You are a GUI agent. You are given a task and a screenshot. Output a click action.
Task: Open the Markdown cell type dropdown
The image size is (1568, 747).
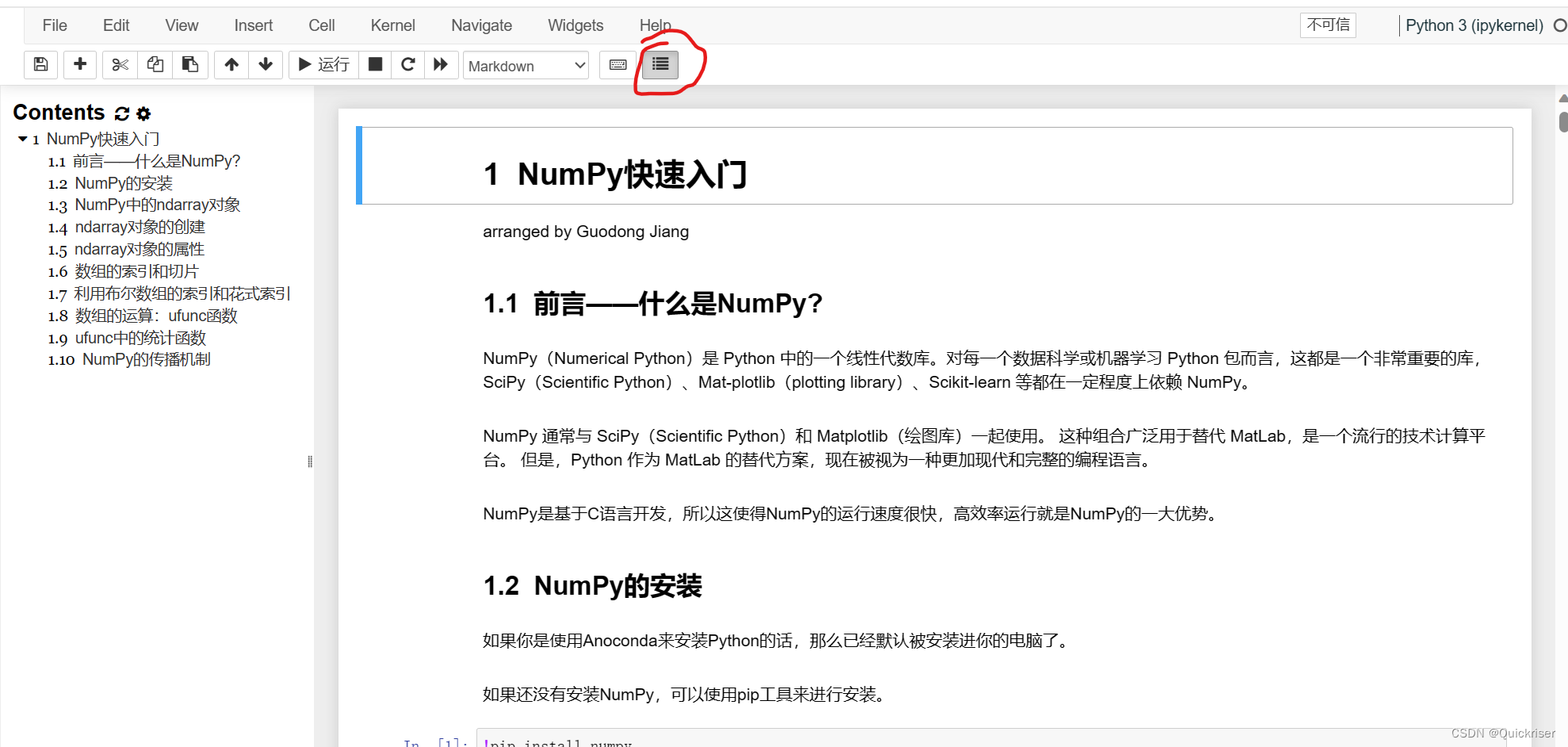click(526, 65)
